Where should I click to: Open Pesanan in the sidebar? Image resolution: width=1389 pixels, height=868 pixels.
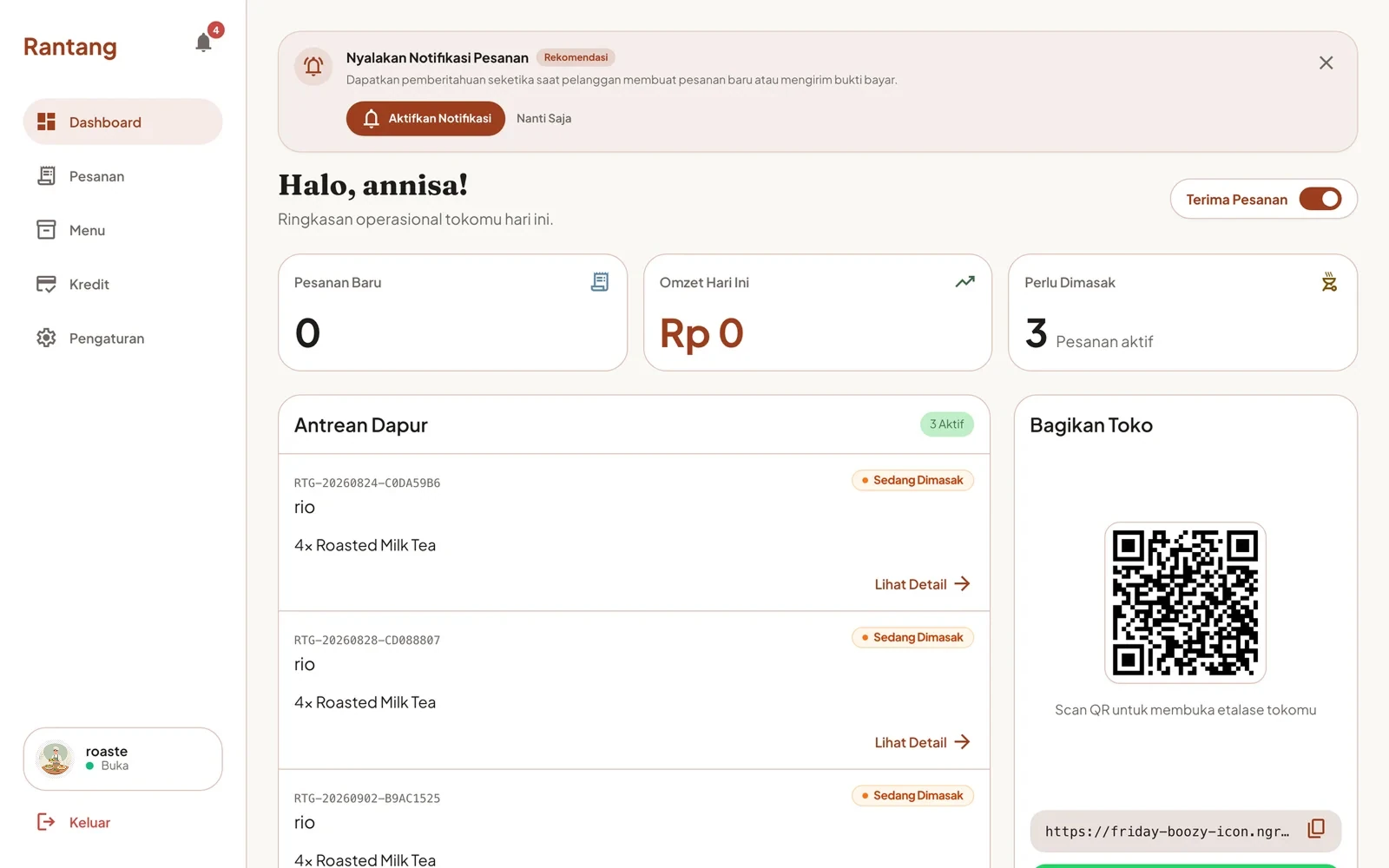pos(122,176)
